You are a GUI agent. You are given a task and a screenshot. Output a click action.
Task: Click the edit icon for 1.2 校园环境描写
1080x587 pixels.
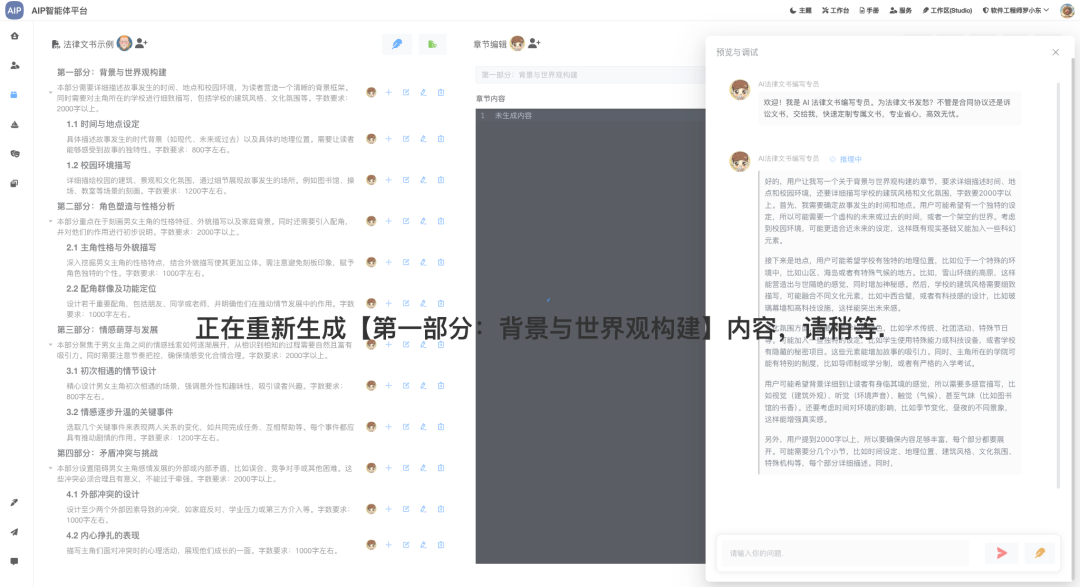point(406,180)
